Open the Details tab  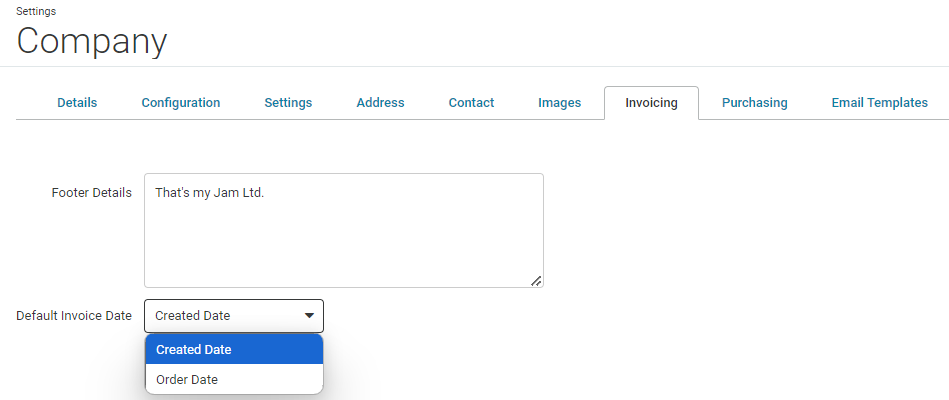coord(77,103)
